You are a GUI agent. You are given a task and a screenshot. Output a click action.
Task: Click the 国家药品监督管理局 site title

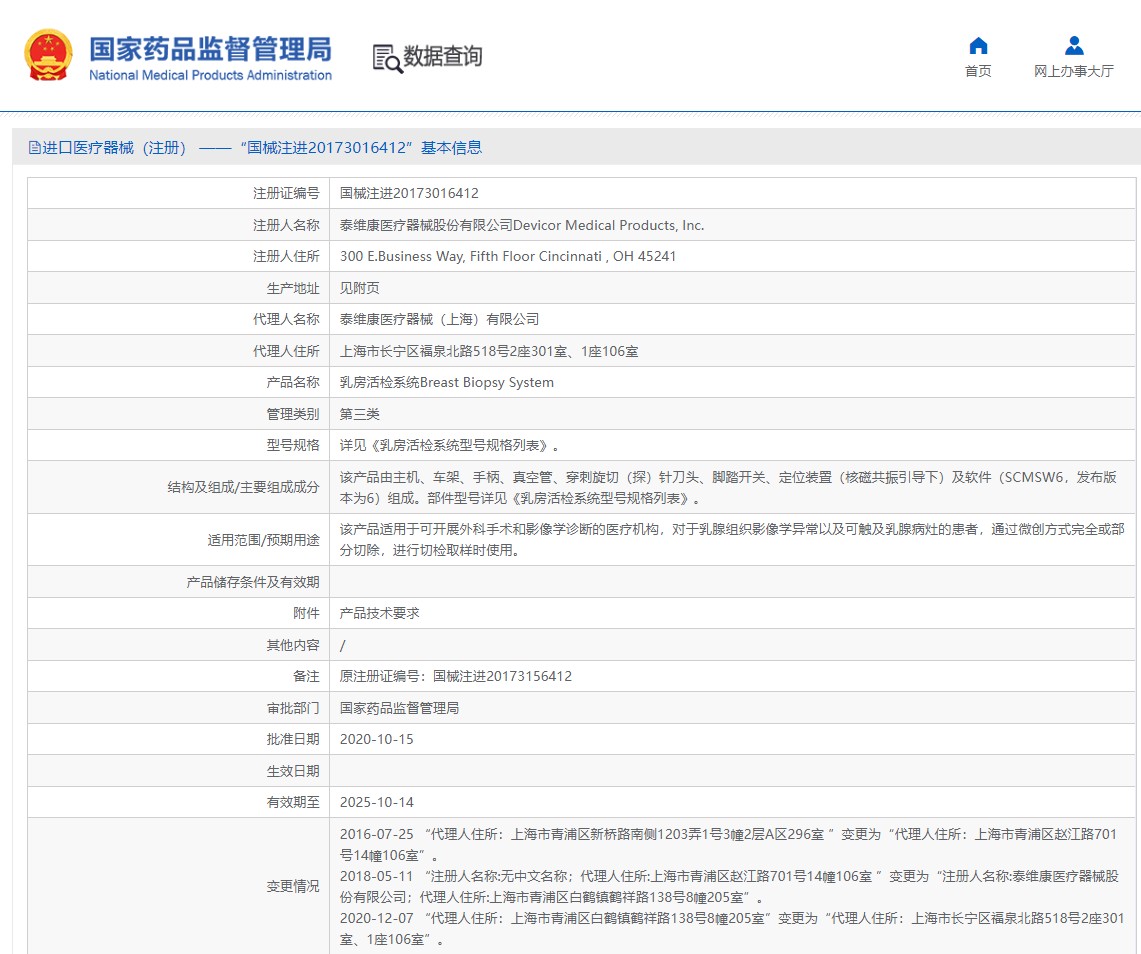point(210,49)
